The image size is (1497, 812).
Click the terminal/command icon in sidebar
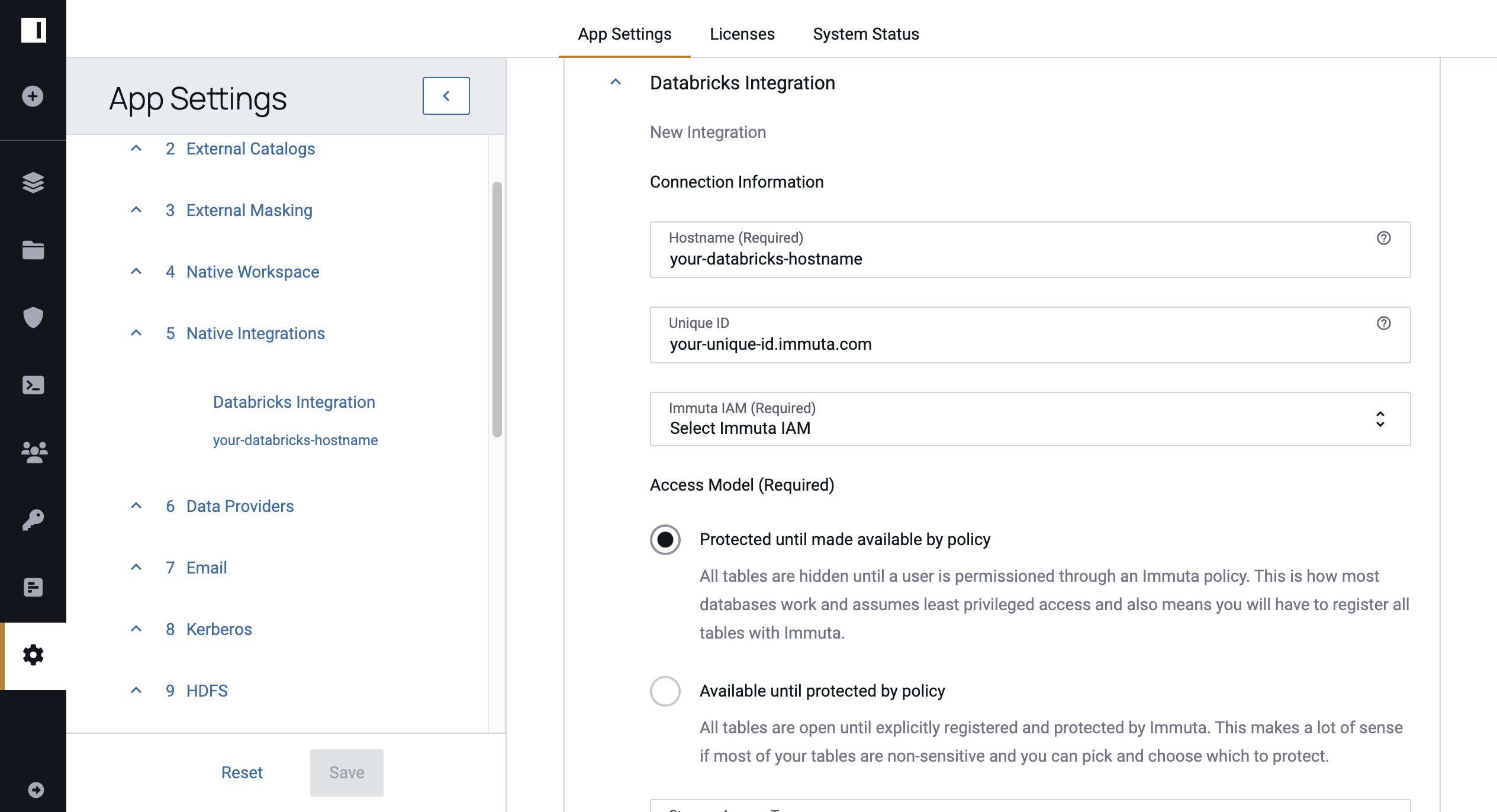click(33, 385)
